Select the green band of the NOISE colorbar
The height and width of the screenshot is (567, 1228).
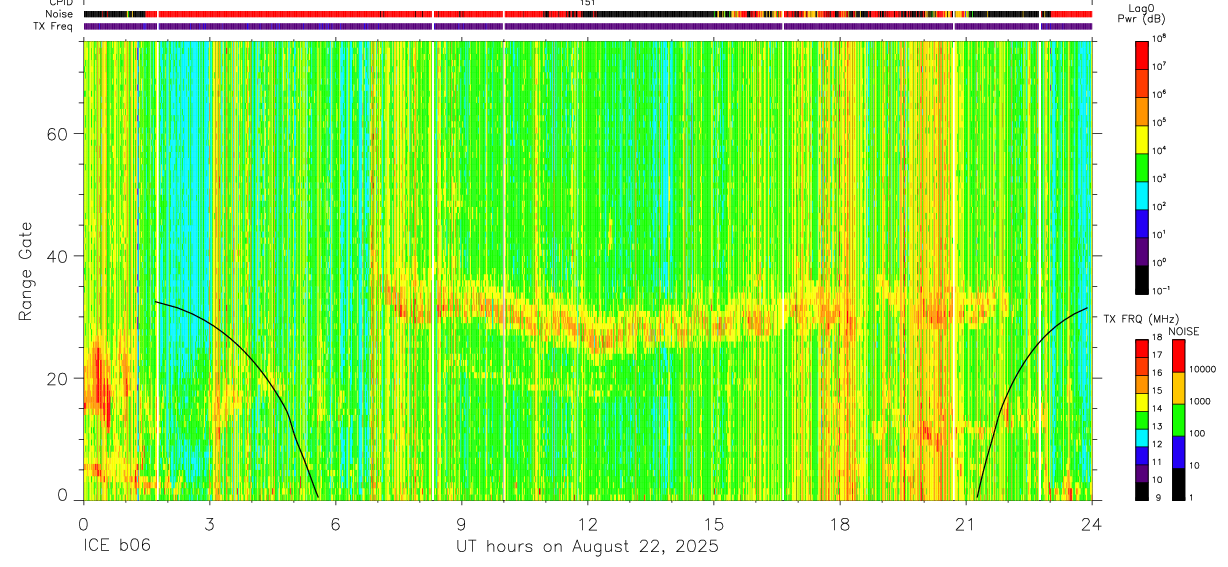click(1179, 420)
